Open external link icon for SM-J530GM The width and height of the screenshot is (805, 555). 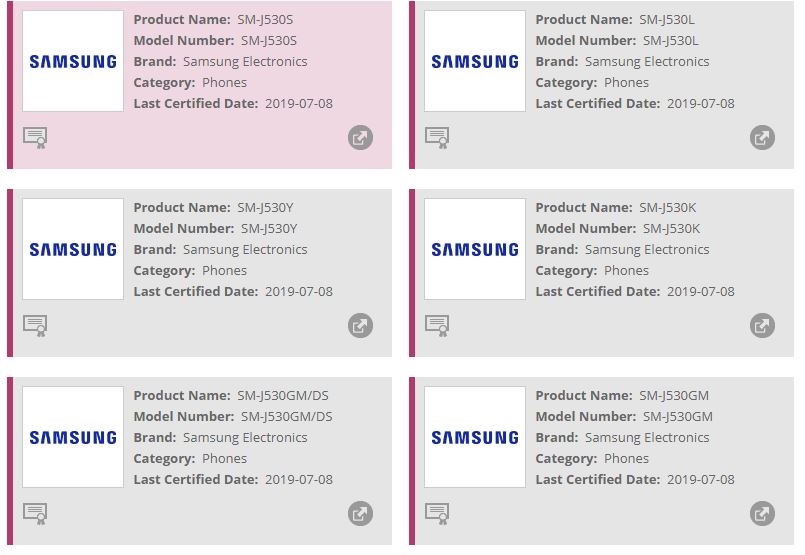tap(762, 514)
